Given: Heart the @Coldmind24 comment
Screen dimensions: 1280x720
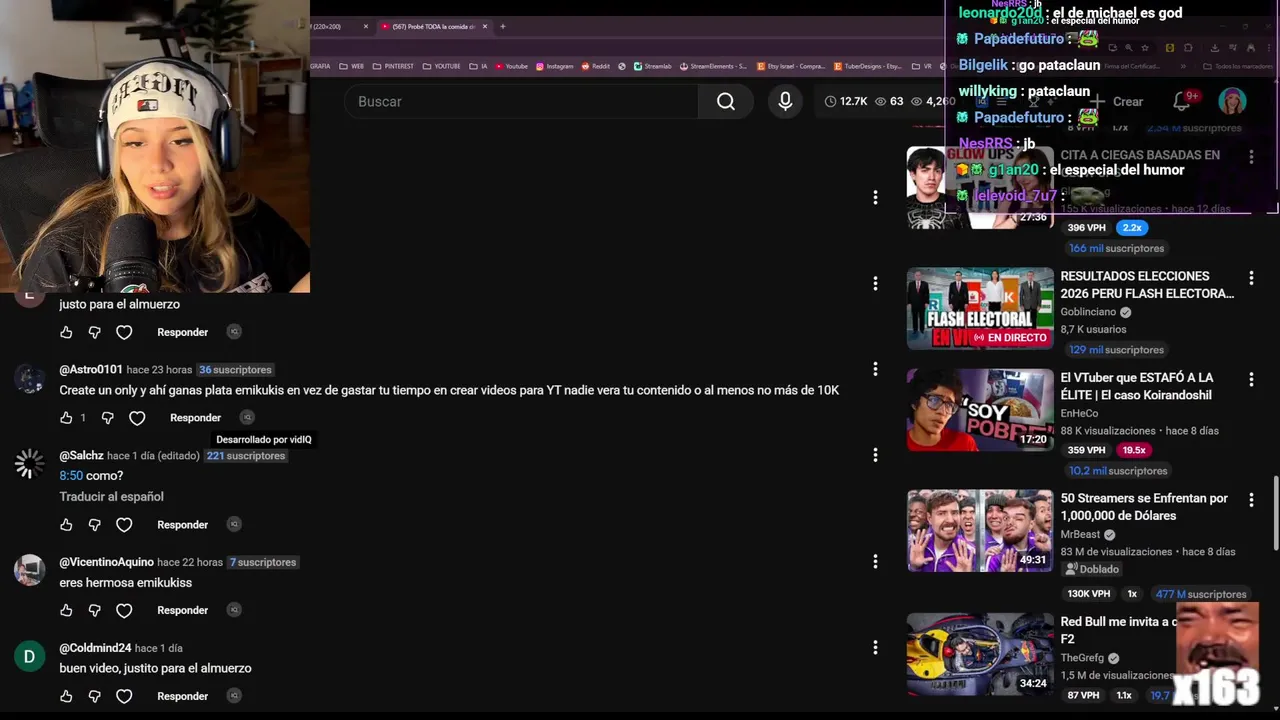Looking at the screenshot, I should pyautogui.click(x=124, y=696).
